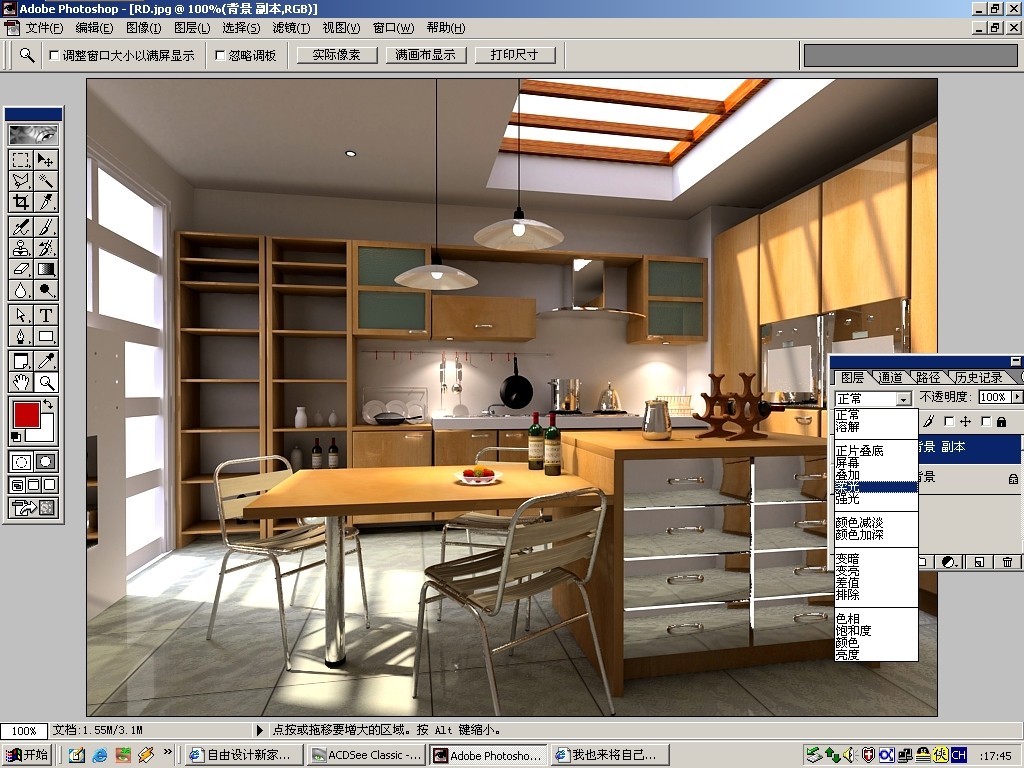Image resolution: width=1024 pixels, height=768 pixels.
Task: Create a new layer in layers panel
Action: tap(978, 562)
